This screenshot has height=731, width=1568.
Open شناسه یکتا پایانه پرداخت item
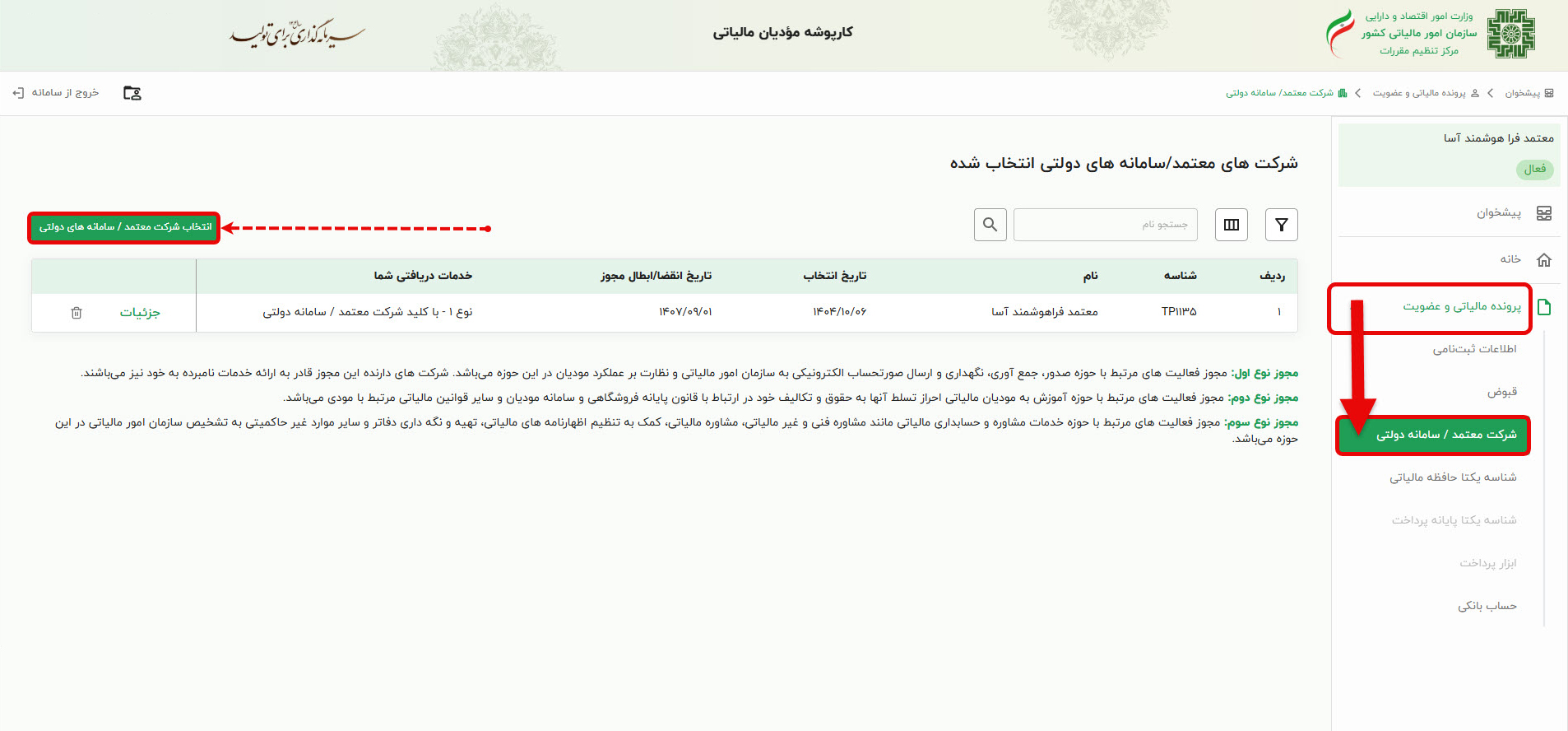coord(1454,520)
